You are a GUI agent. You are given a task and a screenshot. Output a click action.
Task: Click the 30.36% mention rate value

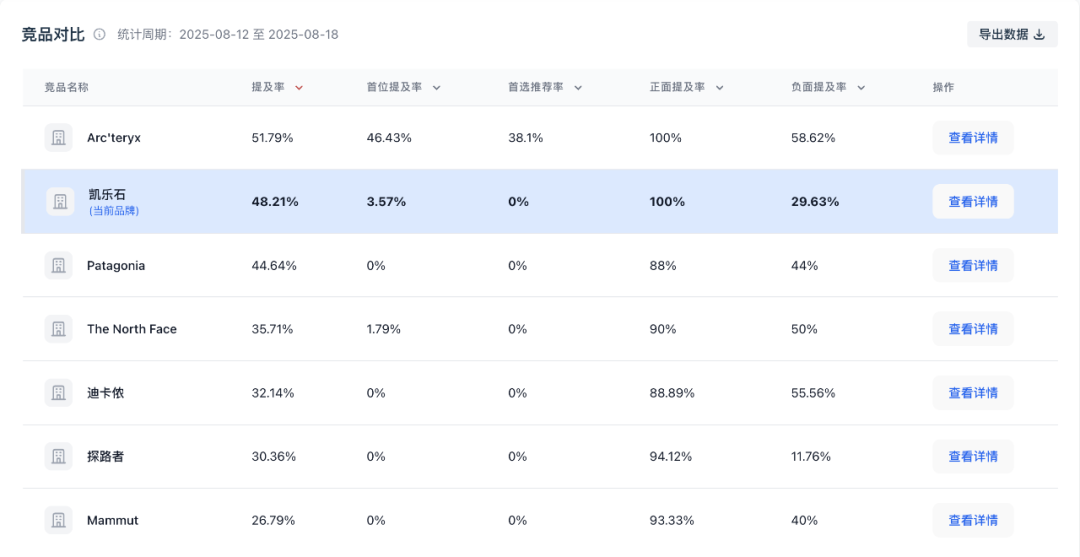tap(274, 456)
